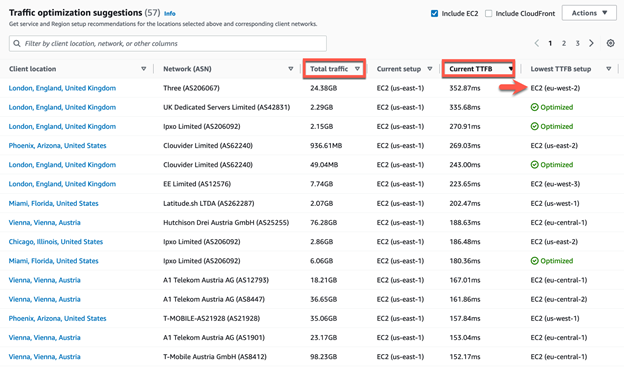Sort by Client location column arrow
This screenshot has width=624, height=371.
pyautogui.click(x=144, y=69)
